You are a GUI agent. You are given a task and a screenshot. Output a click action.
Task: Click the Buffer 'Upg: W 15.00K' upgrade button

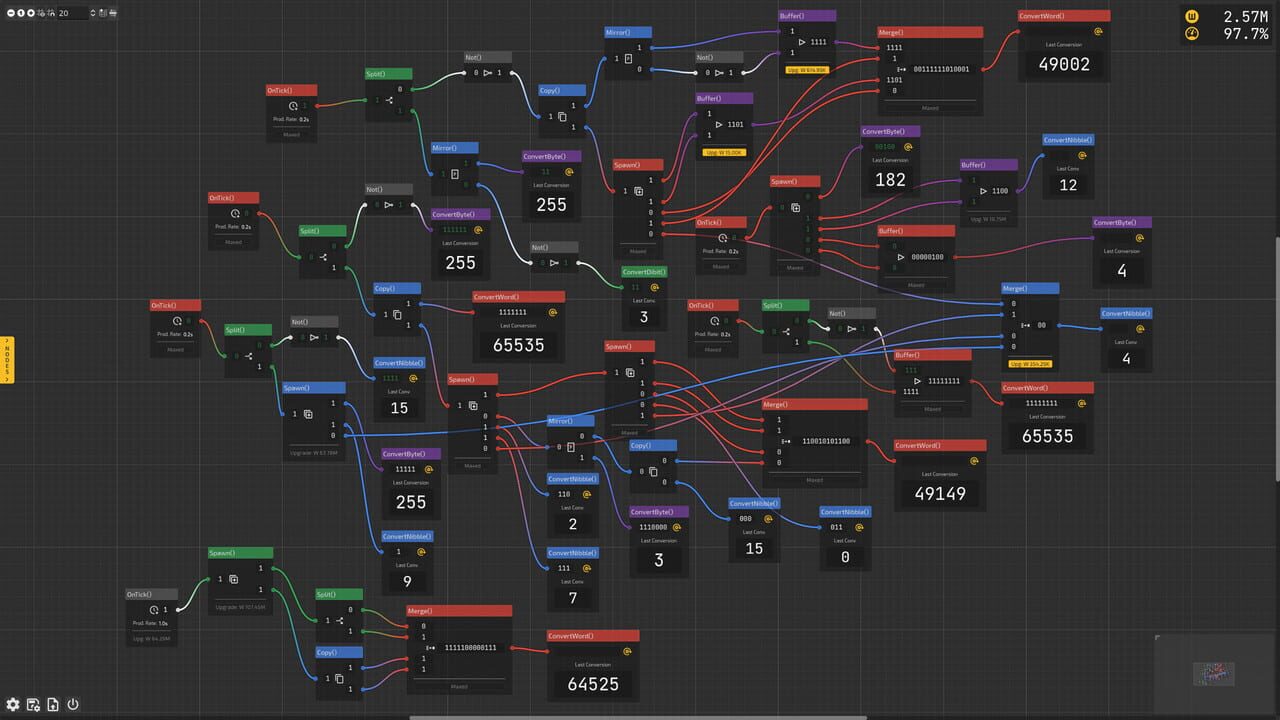tap(724, 152)
